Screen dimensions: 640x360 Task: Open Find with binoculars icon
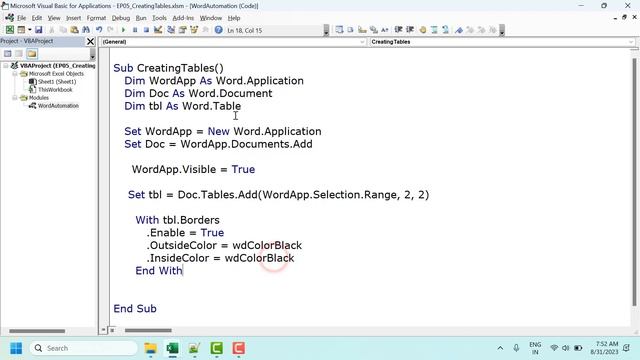[x=86, y=30]
